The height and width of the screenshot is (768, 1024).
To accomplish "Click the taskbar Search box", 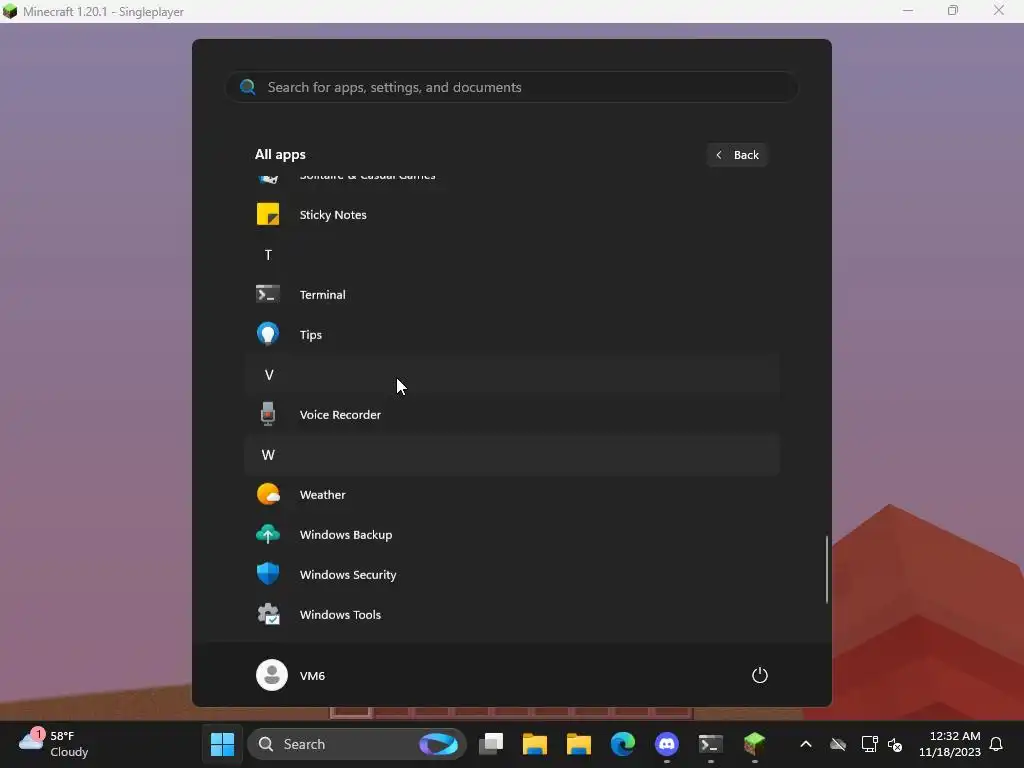I will [x=357, y=744].
